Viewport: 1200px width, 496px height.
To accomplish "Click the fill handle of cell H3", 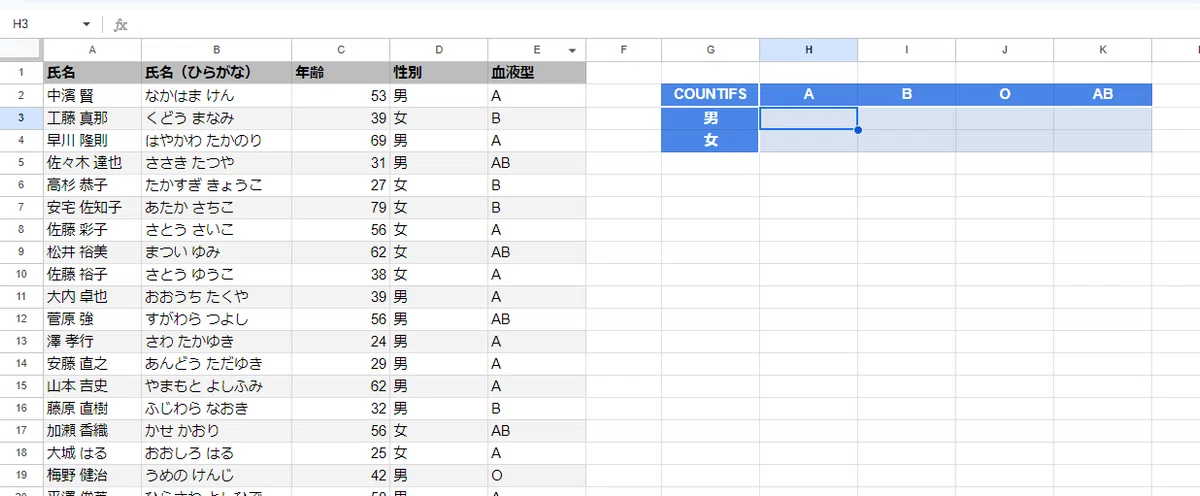I will click(x=858, y=130).
